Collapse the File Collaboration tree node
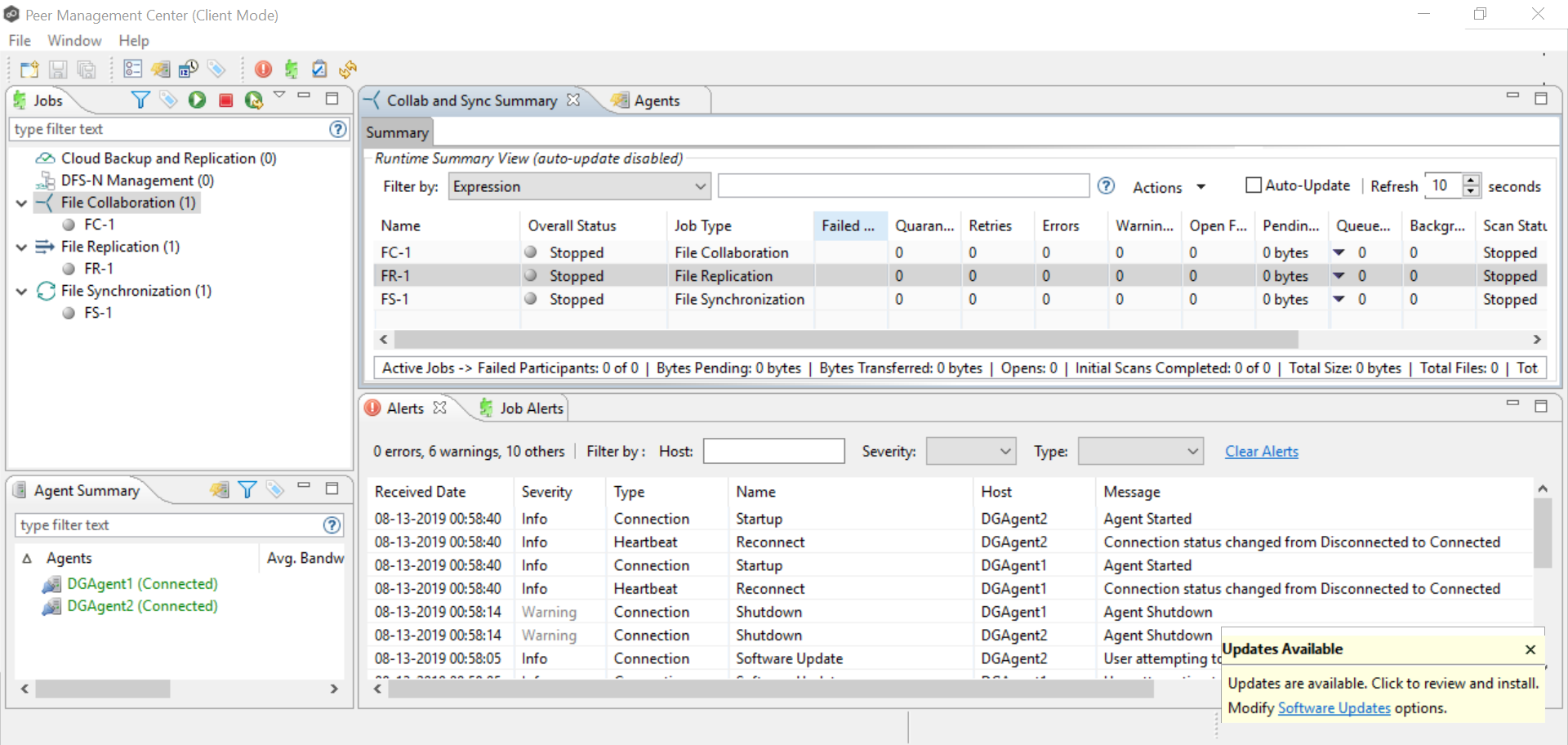The image size is (1568, 745). pos(22,203)
